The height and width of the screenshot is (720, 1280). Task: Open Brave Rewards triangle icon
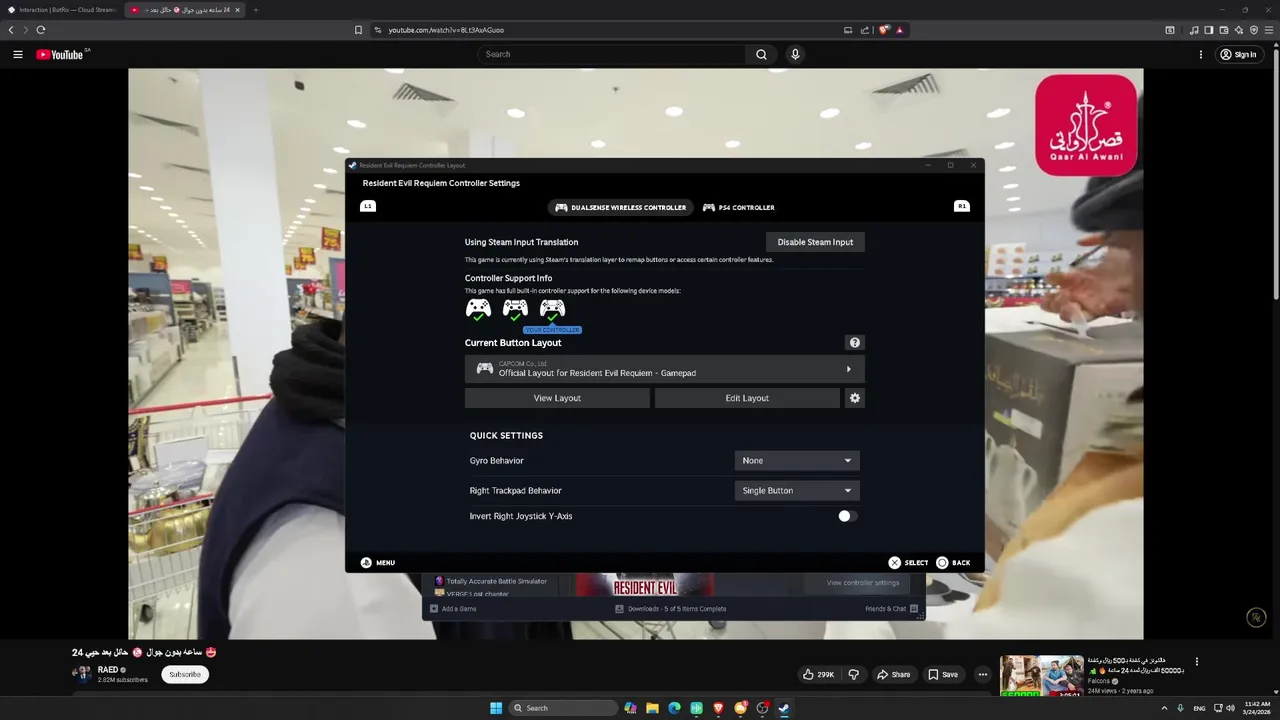[899, 30]
